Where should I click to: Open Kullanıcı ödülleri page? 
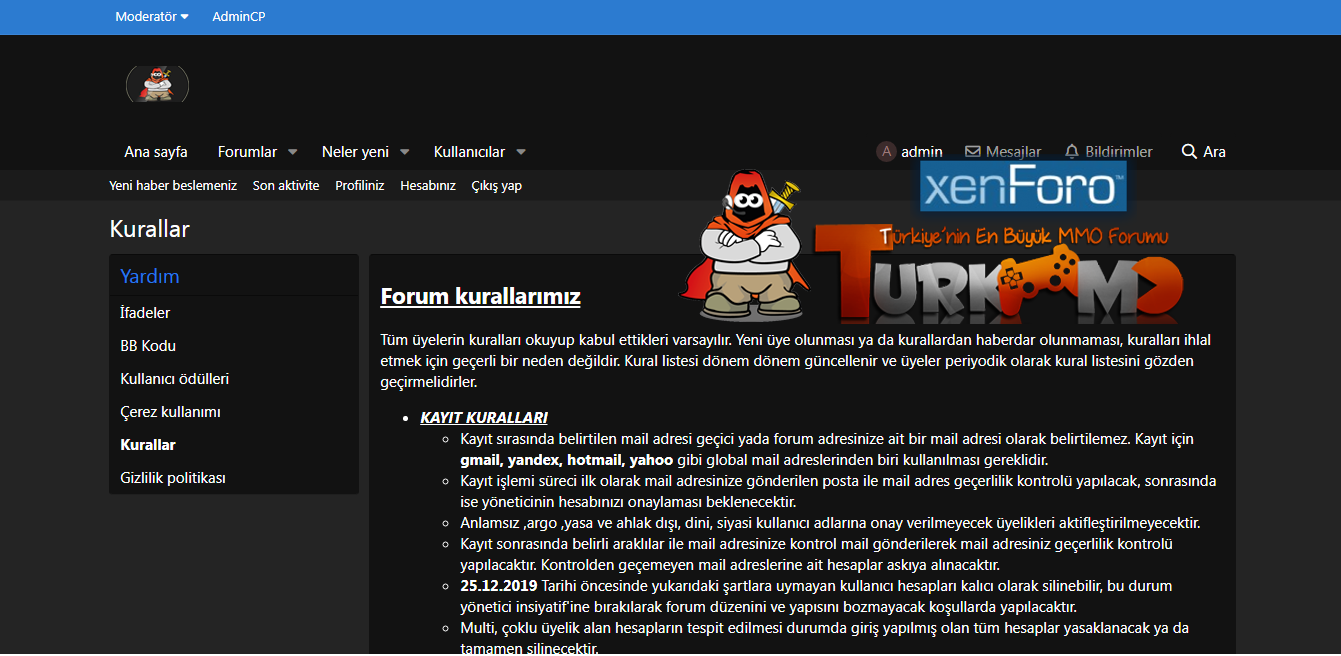click(x=175, y=379)
